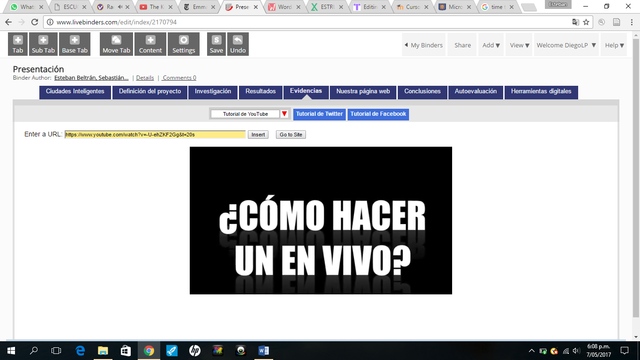Click the Insert URL button
The height and width of the screenshot is (360, 640).
pos(258,135)
